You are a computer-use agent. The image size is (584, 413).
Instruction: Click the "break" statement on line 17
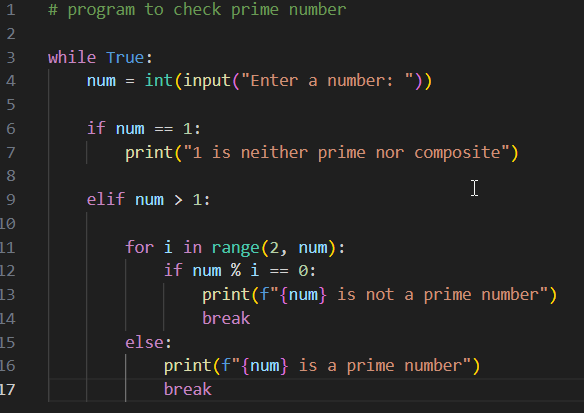click(188, 390)
